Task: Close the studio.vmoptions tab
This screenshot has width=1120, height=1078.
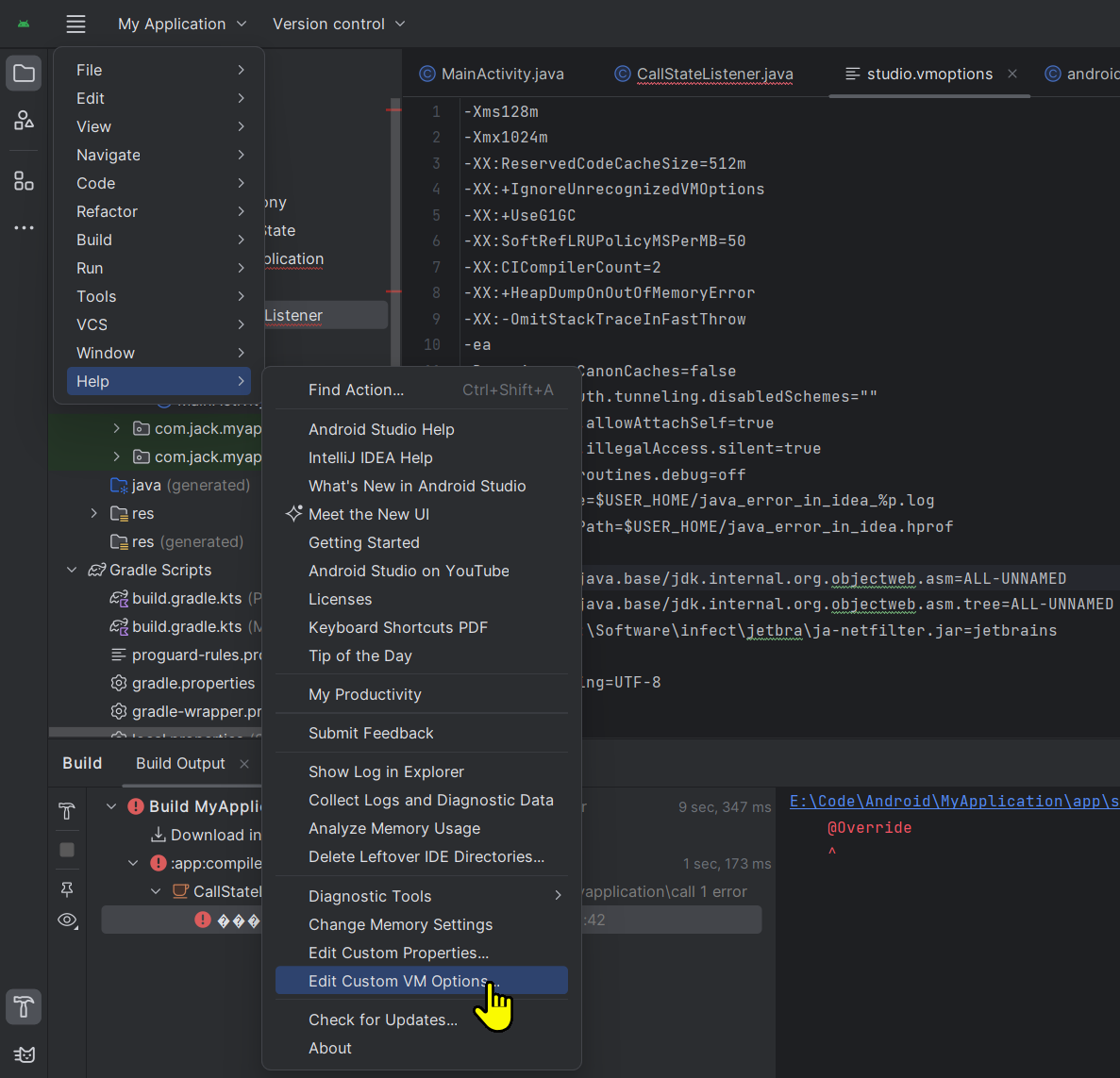Action: coord(1012,74)
